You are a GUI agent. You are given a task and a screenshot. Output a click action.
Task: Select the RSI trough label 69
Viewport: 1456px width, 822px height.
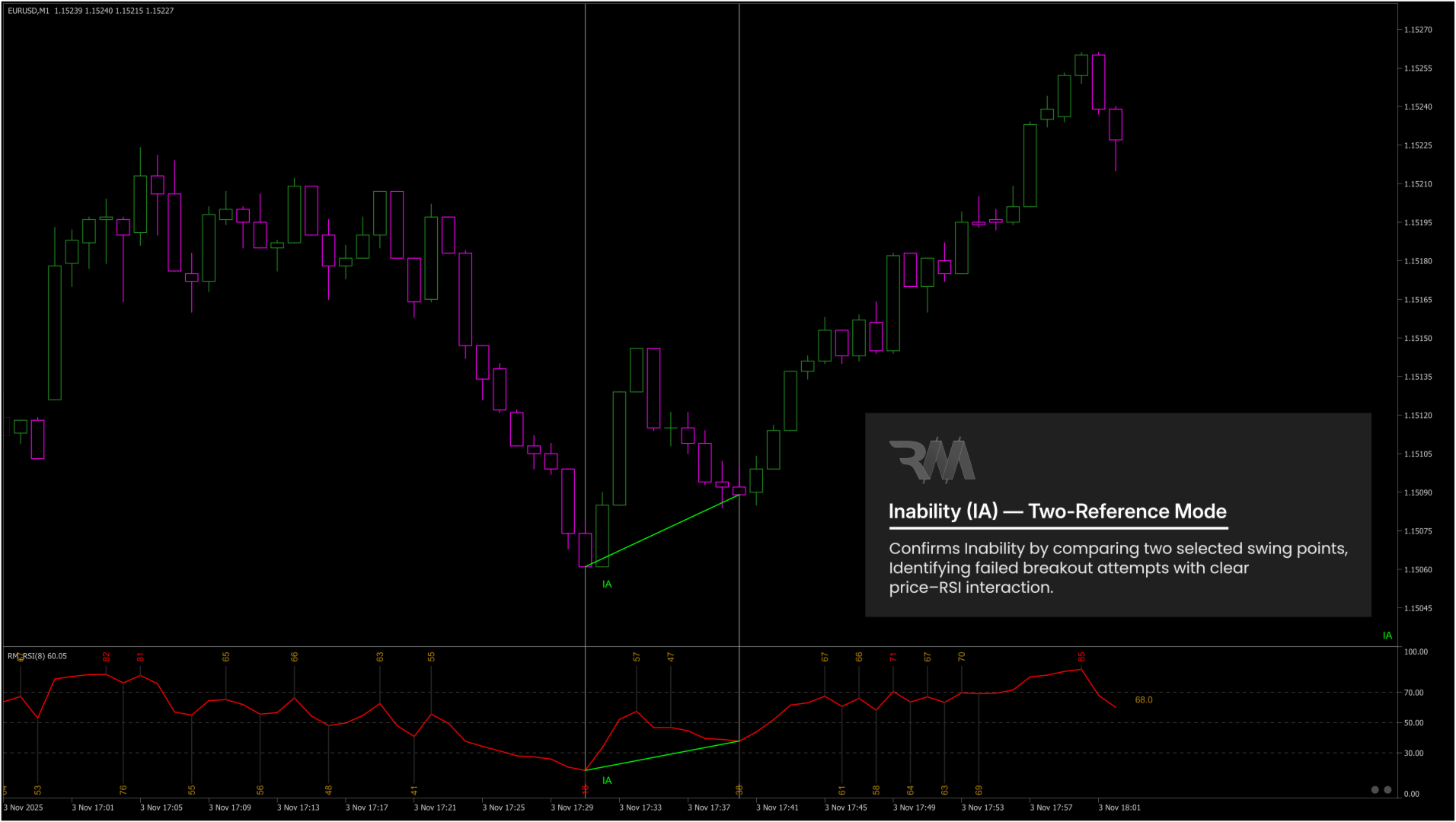[979, 790]
